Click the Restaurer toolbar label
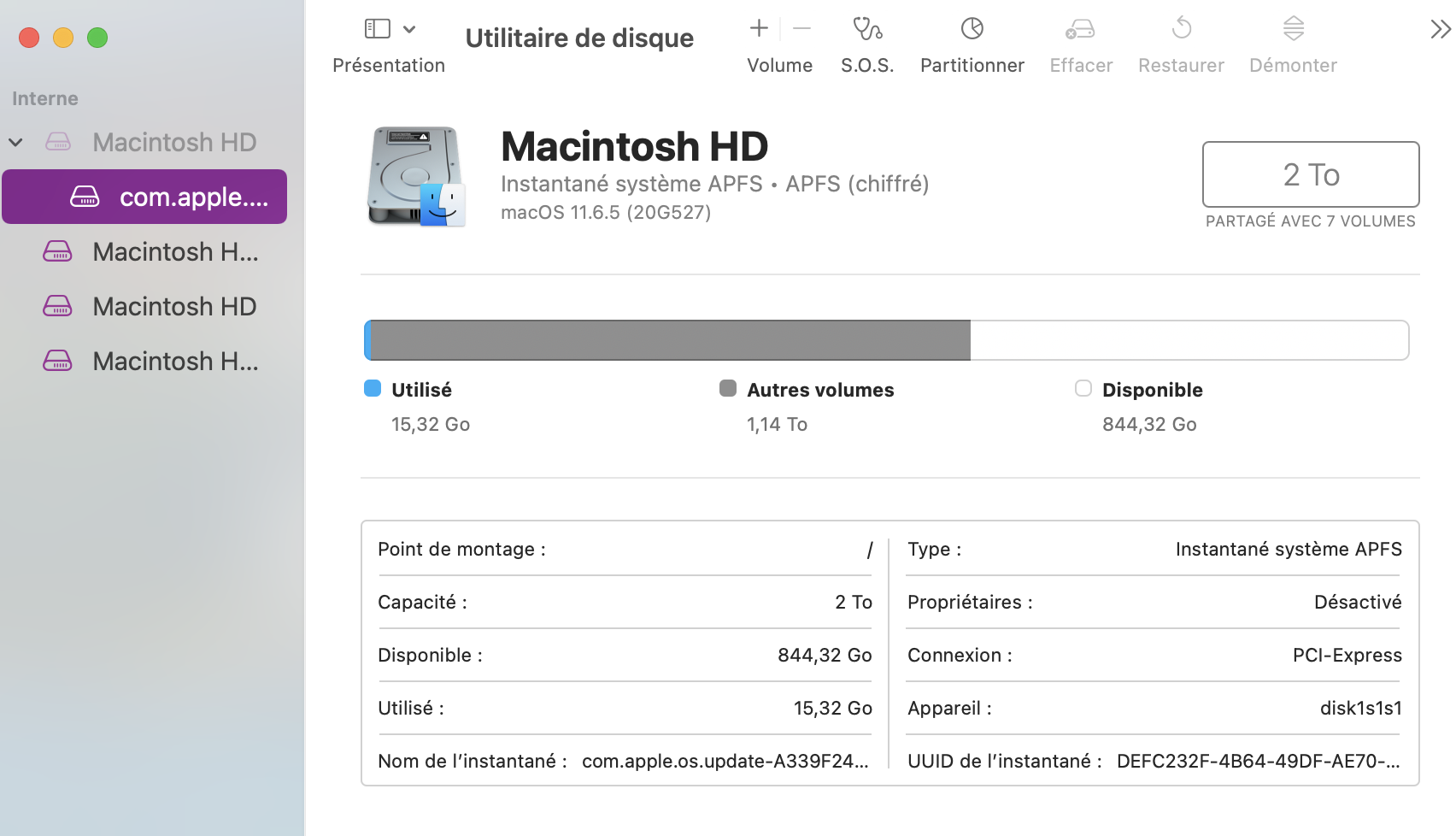This screenshot has width=1456, height=836. 1182,66
